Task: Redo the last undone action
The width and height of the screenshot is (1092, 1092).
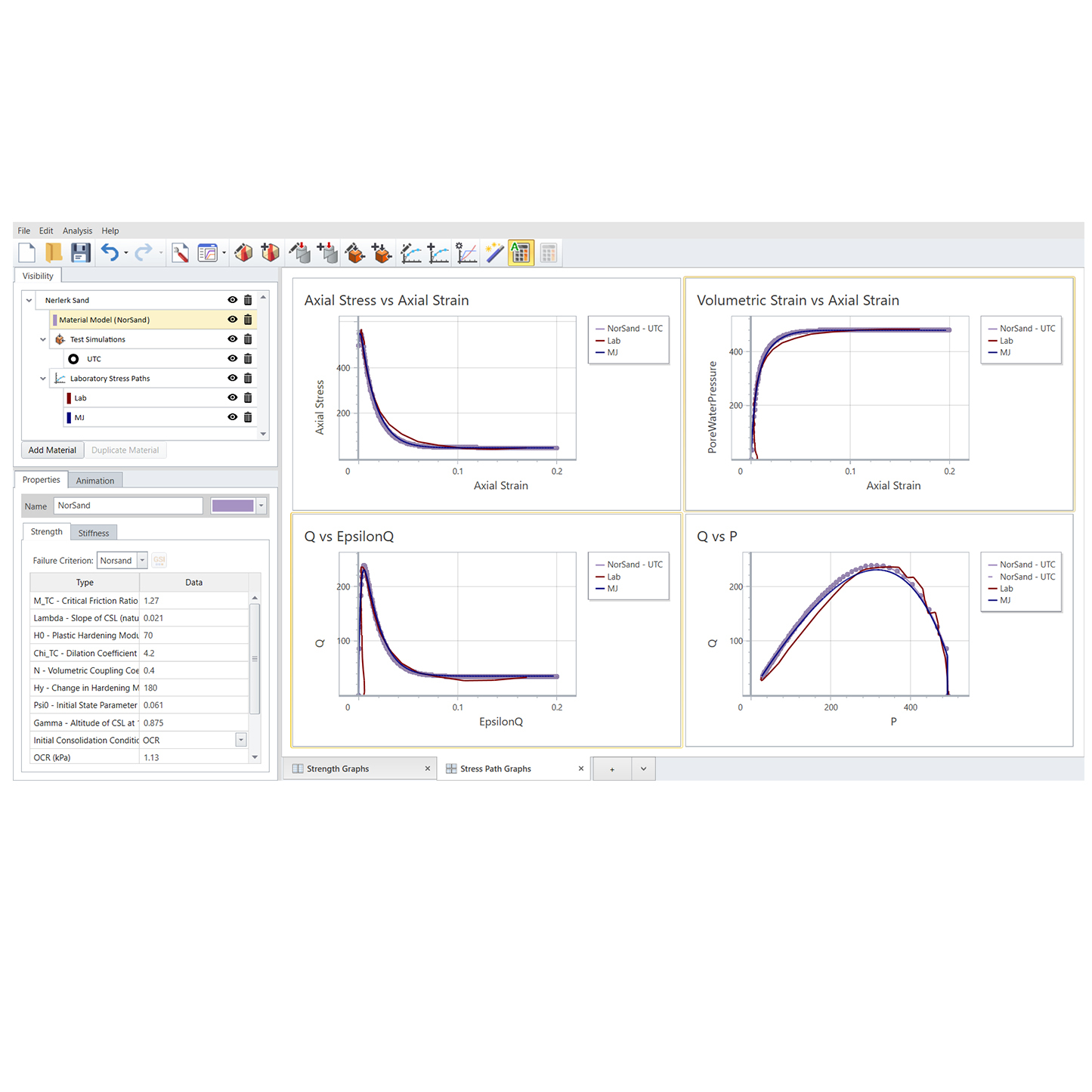Action: pyautogui.click(x=143, y=253)
